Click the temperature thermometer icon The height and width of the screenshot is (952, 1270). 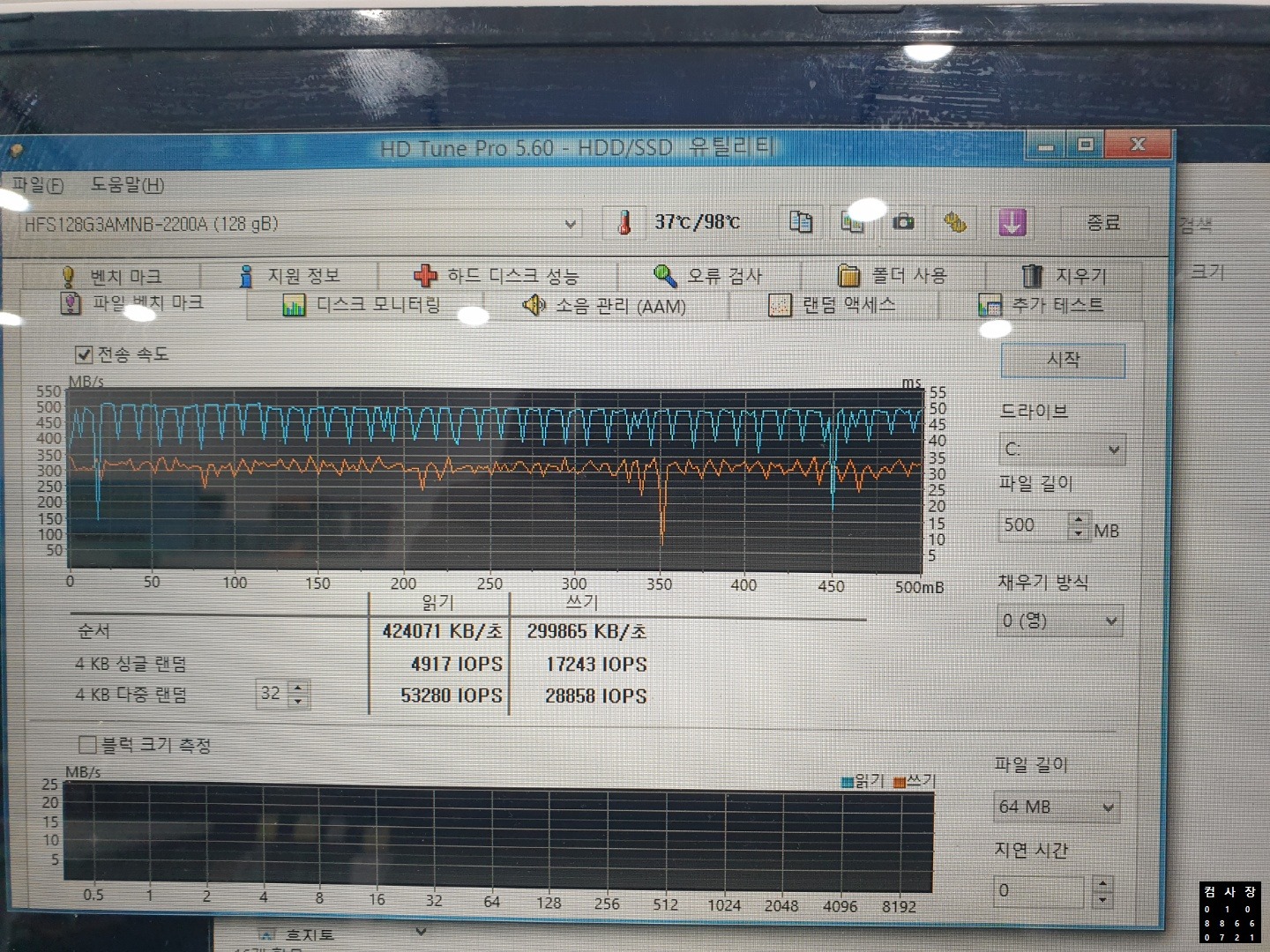pos(624,222)
